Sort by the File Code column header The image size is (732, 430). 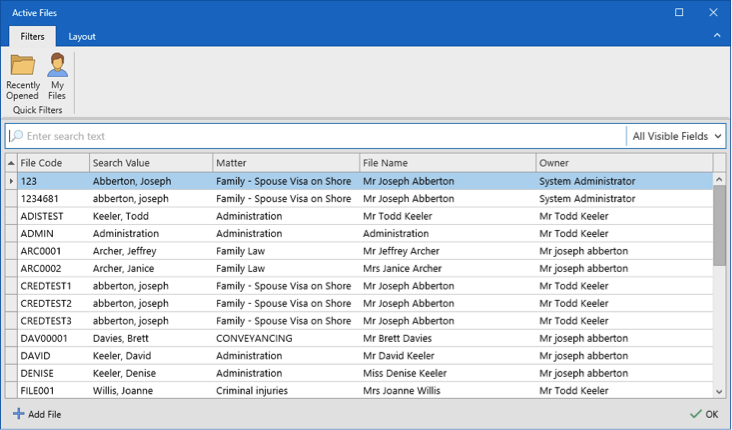click(x=52, y=162)
